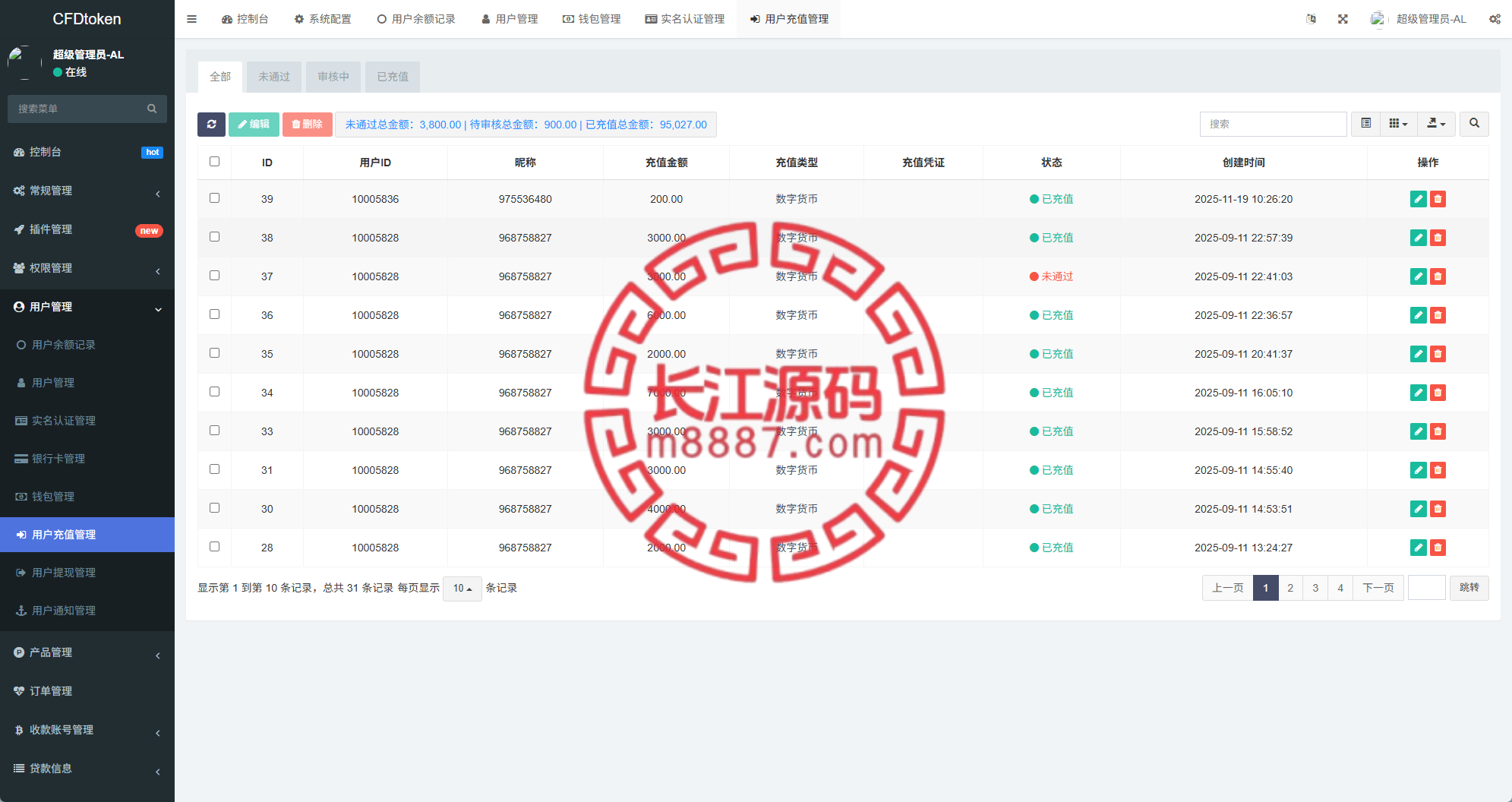Check the checkbox for row ID 36
Viewport: 1512px width, 802px height.
(214, 314)
